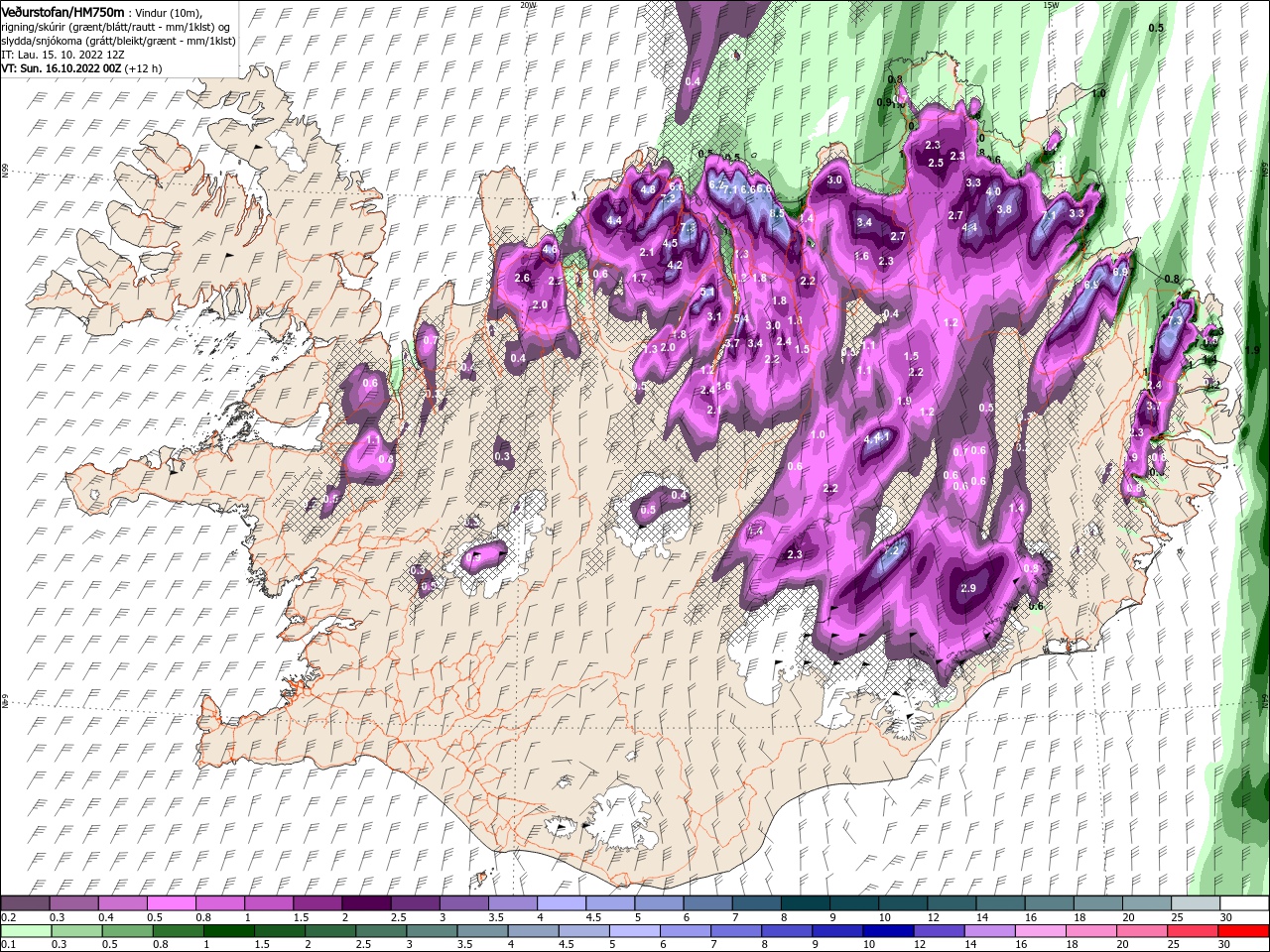Click the 4.5 snowfall value on the map

[670, 243]
